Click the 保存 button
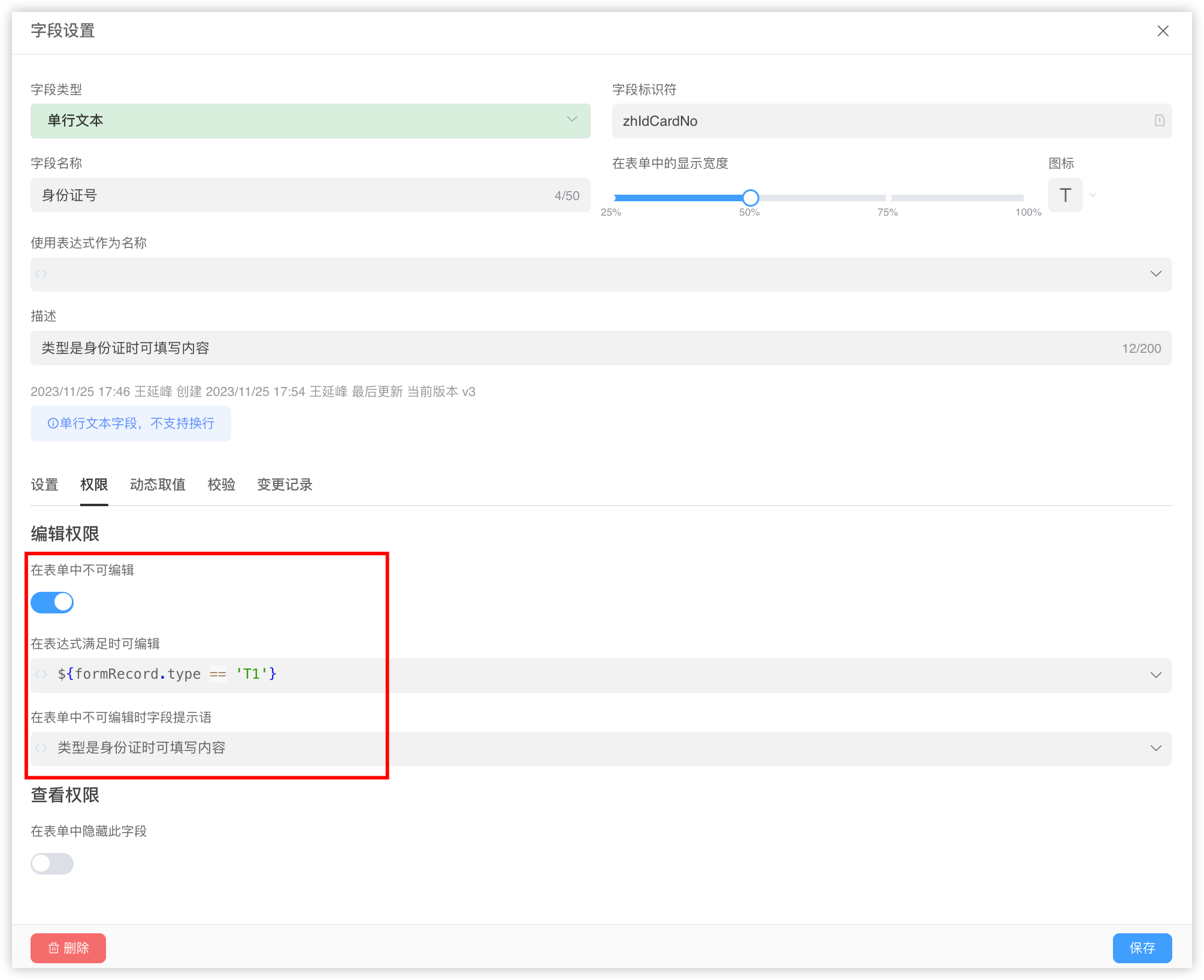 1142,948
